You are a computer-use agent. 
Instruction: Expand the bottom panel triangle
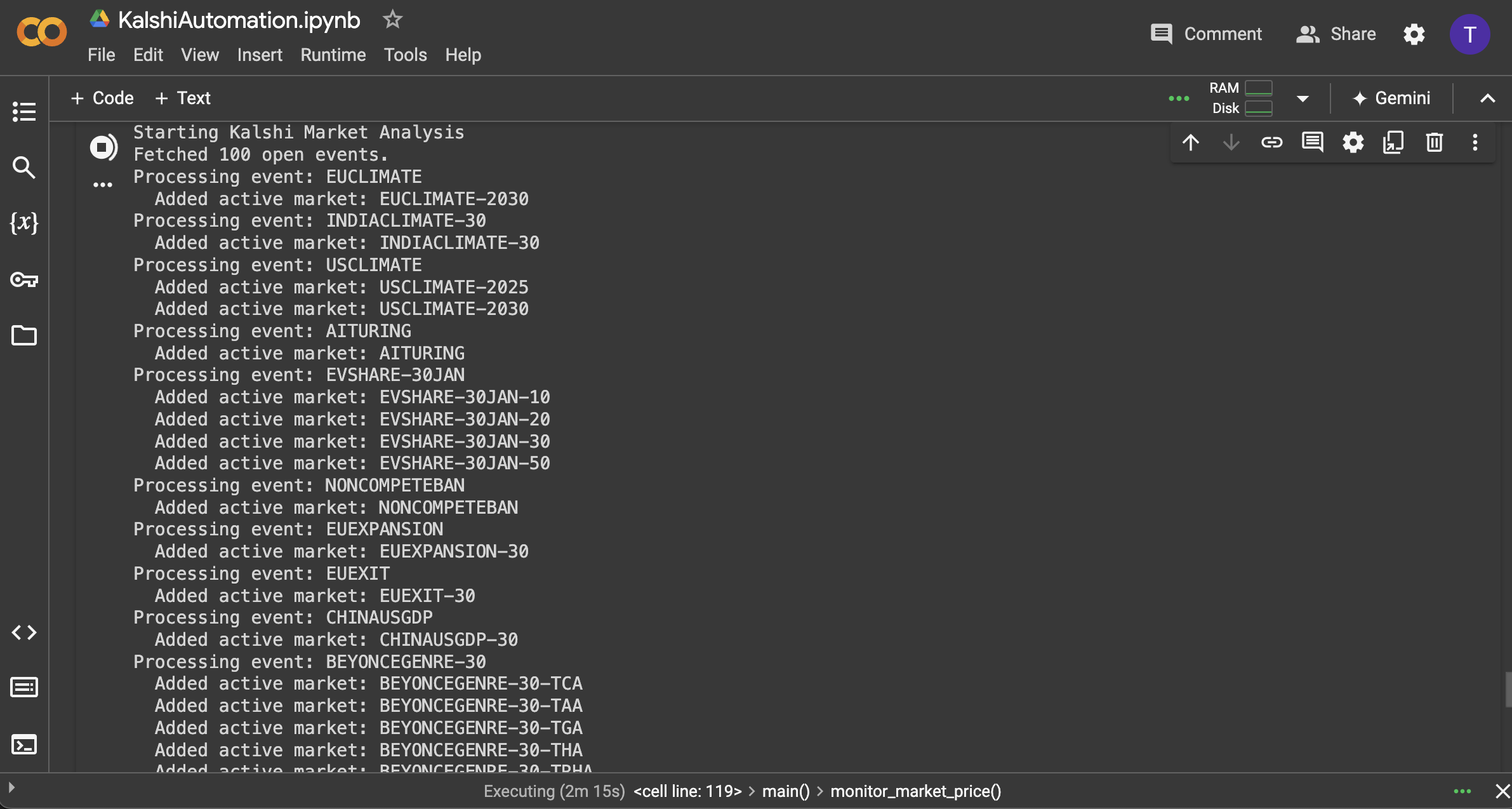click(11, 788)
